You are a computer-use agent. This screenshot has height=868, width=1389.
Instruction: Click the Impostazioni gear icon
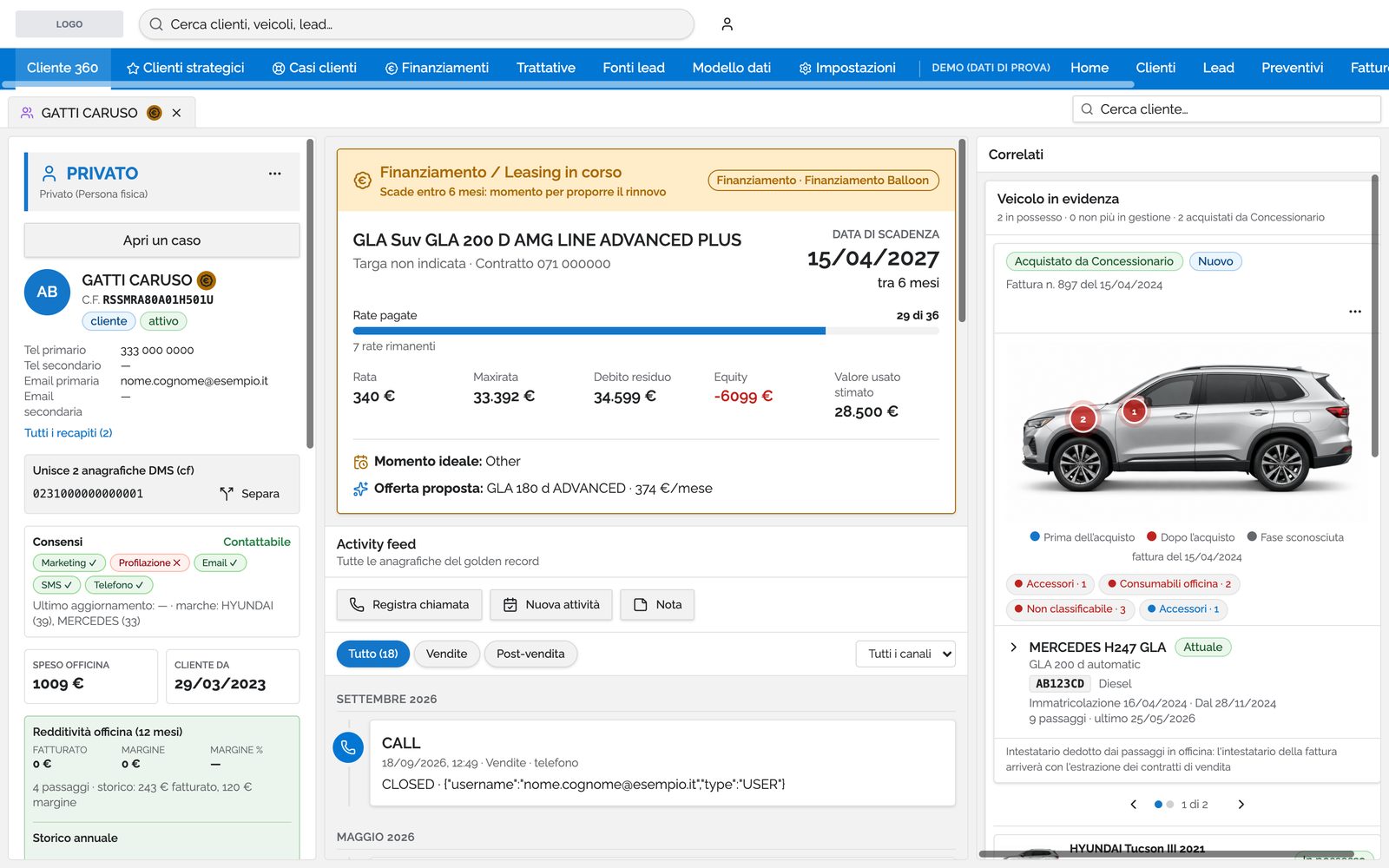tap(806, 68)
